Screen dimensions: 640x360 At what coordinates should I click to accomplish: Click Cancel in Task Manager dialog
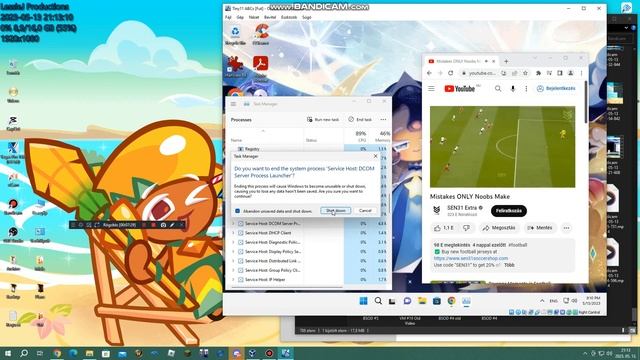click(x=365, y=211)
